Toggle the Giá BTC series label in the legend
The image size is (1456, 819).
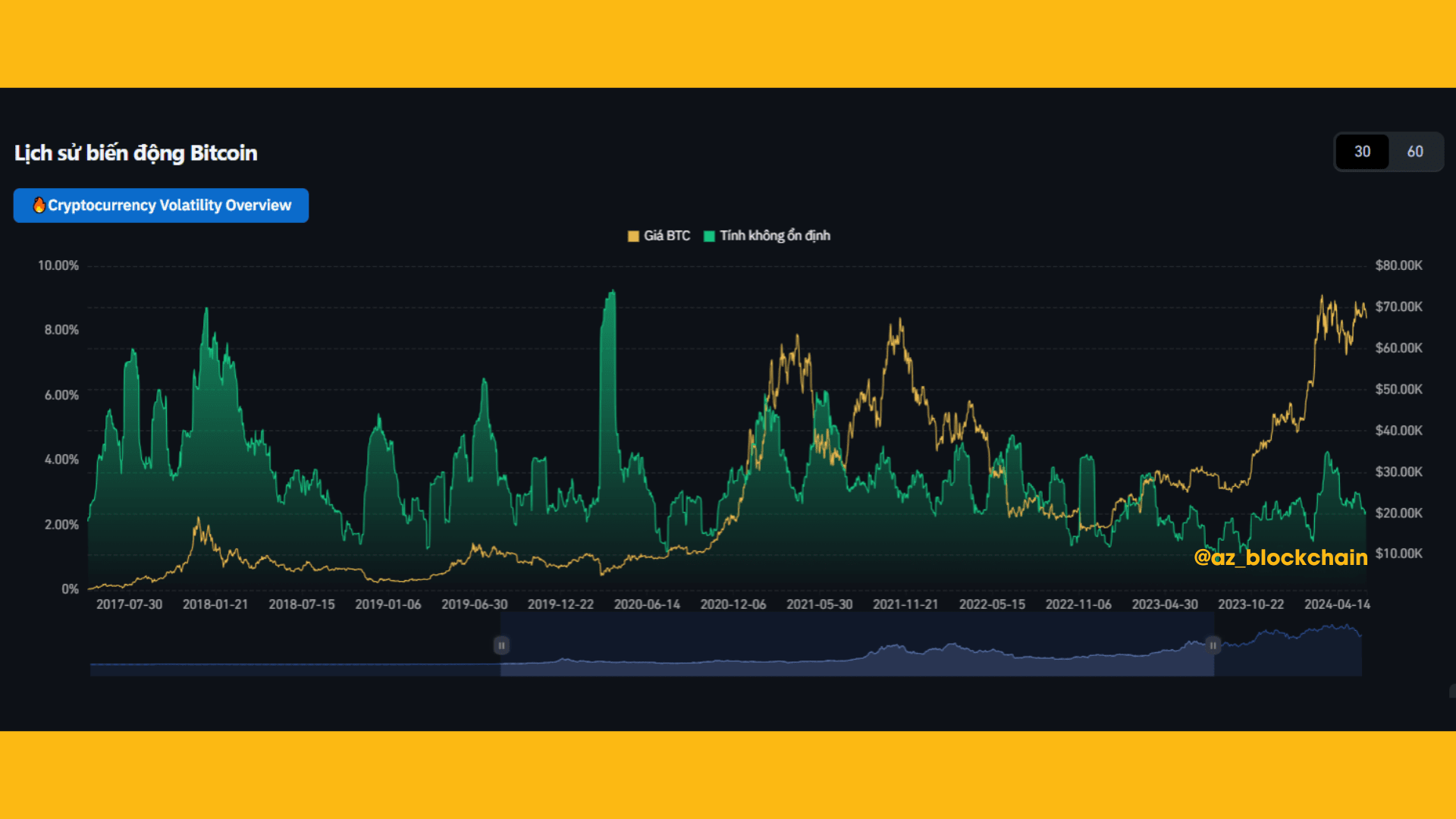[667, 236]
